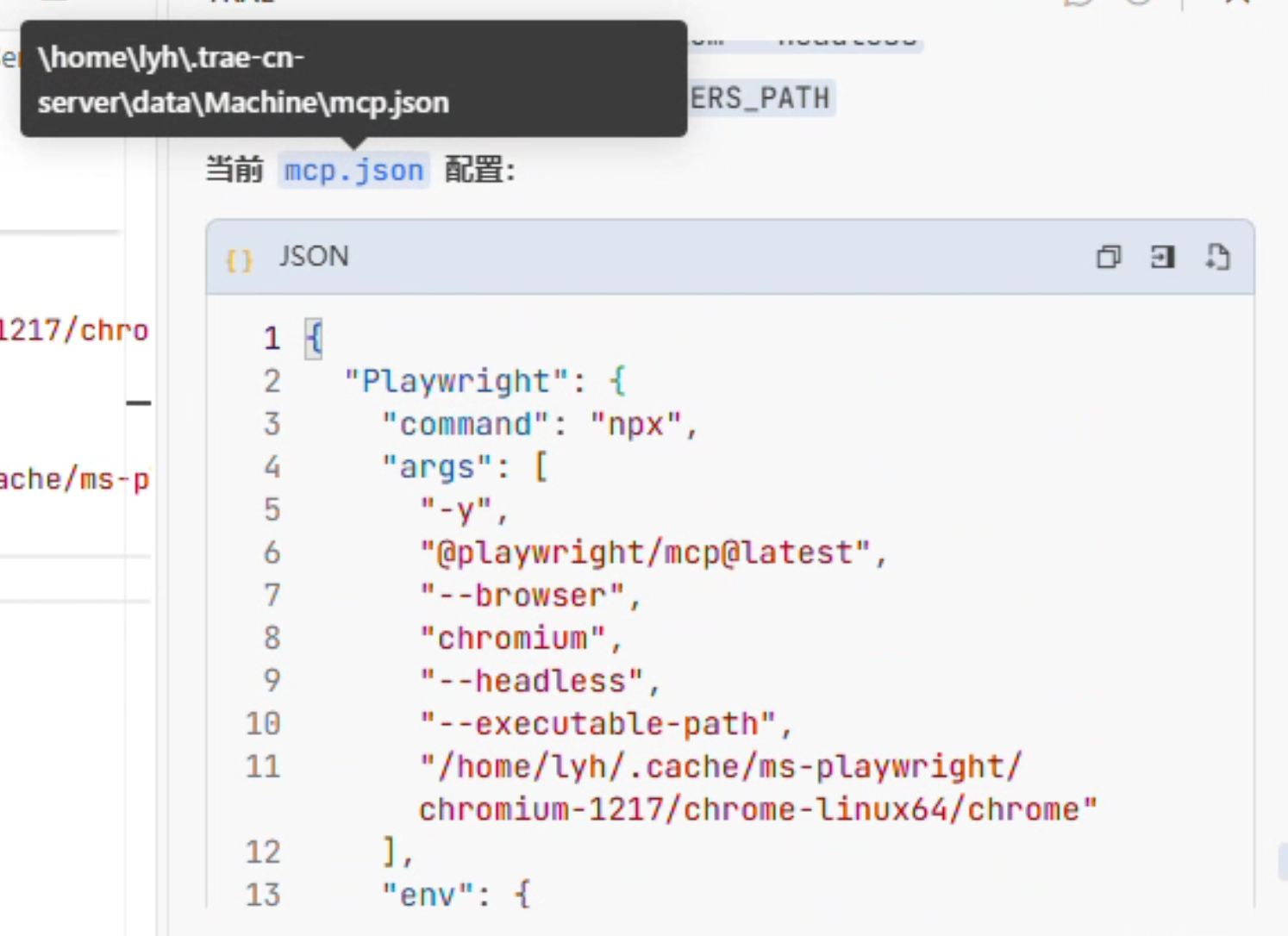Click the "Playwright" key on line 2
The width and height of the screenshot is (1288, 936).
(456, 381)
